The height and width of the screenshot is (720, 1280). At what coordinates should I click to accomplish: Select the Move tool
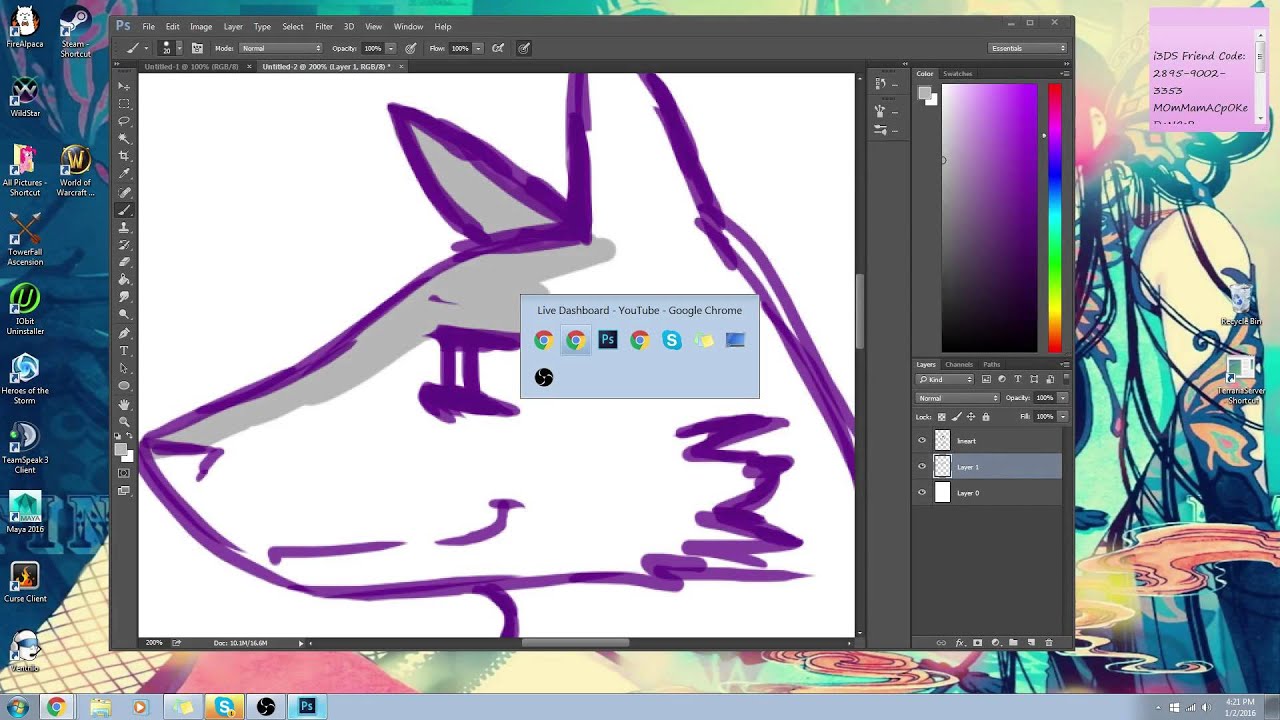124,86
